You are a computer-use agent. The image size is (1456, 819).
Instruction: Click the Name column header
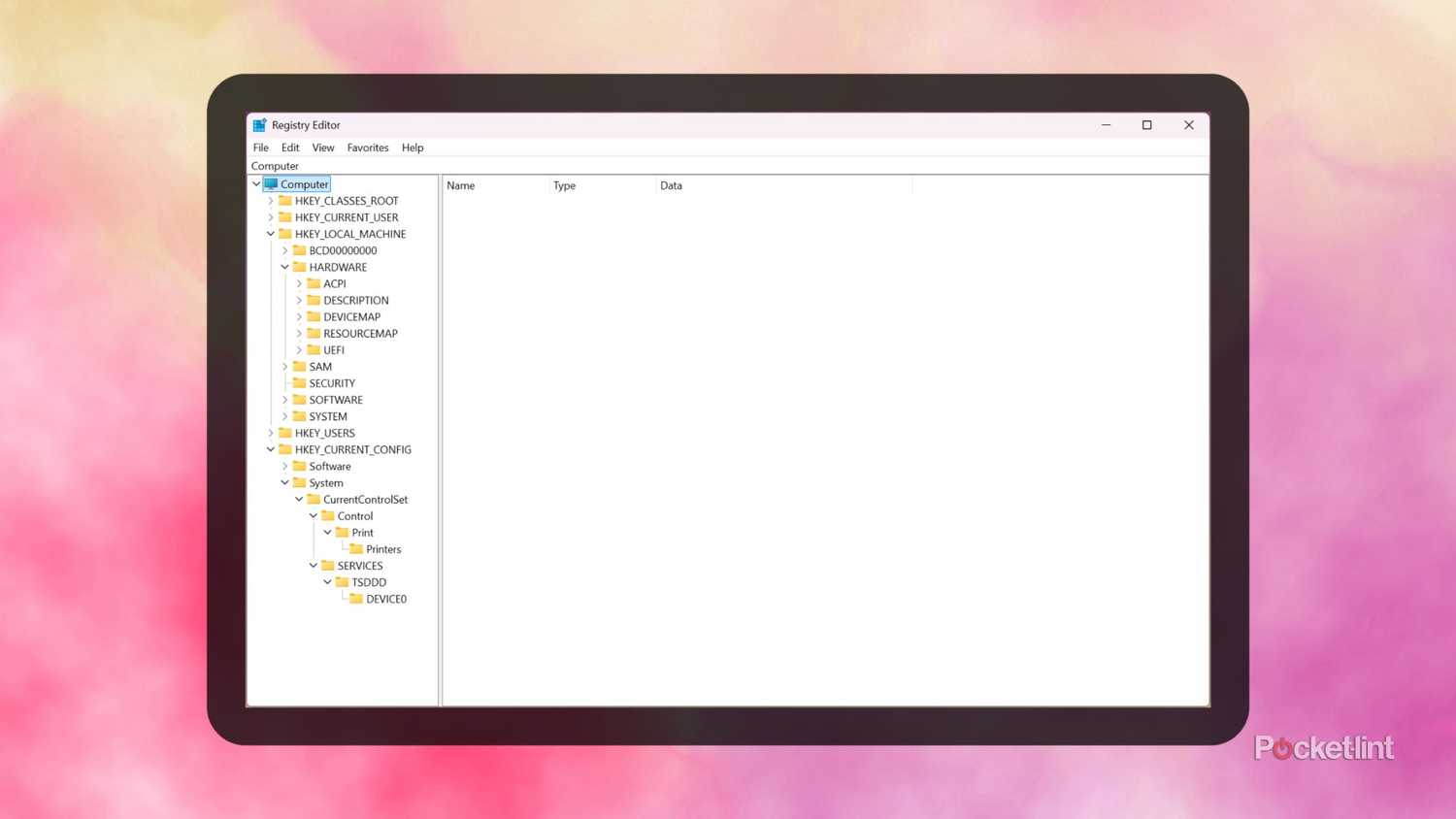460,185
